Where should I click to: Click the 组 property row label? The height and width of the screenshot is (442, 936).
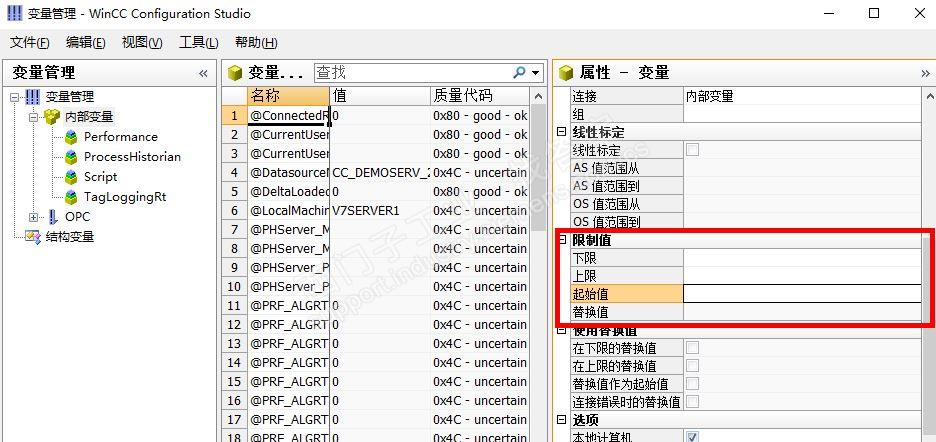click(578, 114)
